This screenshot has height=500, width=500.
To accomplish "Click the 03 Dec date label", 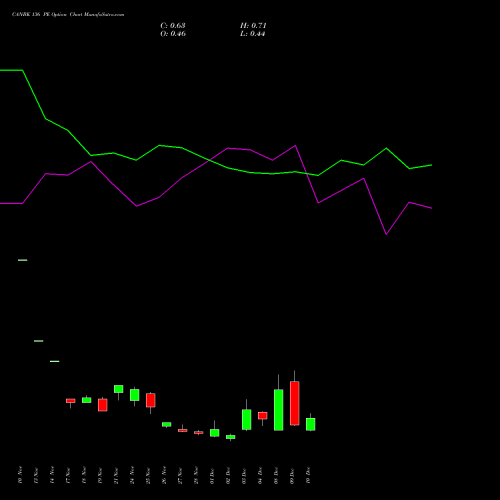I will point(244,475).
